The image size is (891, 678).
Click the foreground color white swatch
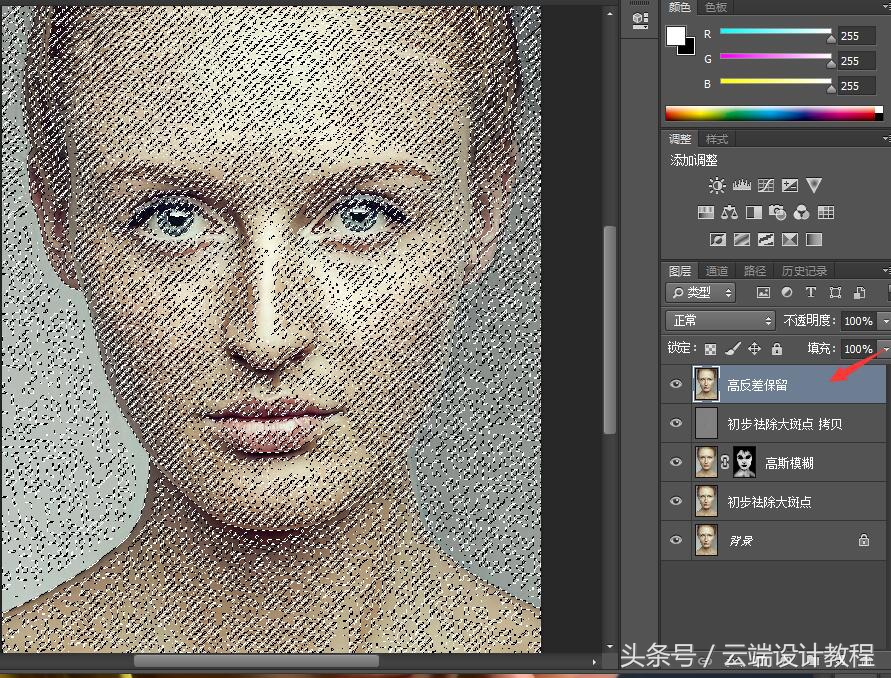pyautogui.click(x=677, y=37)
